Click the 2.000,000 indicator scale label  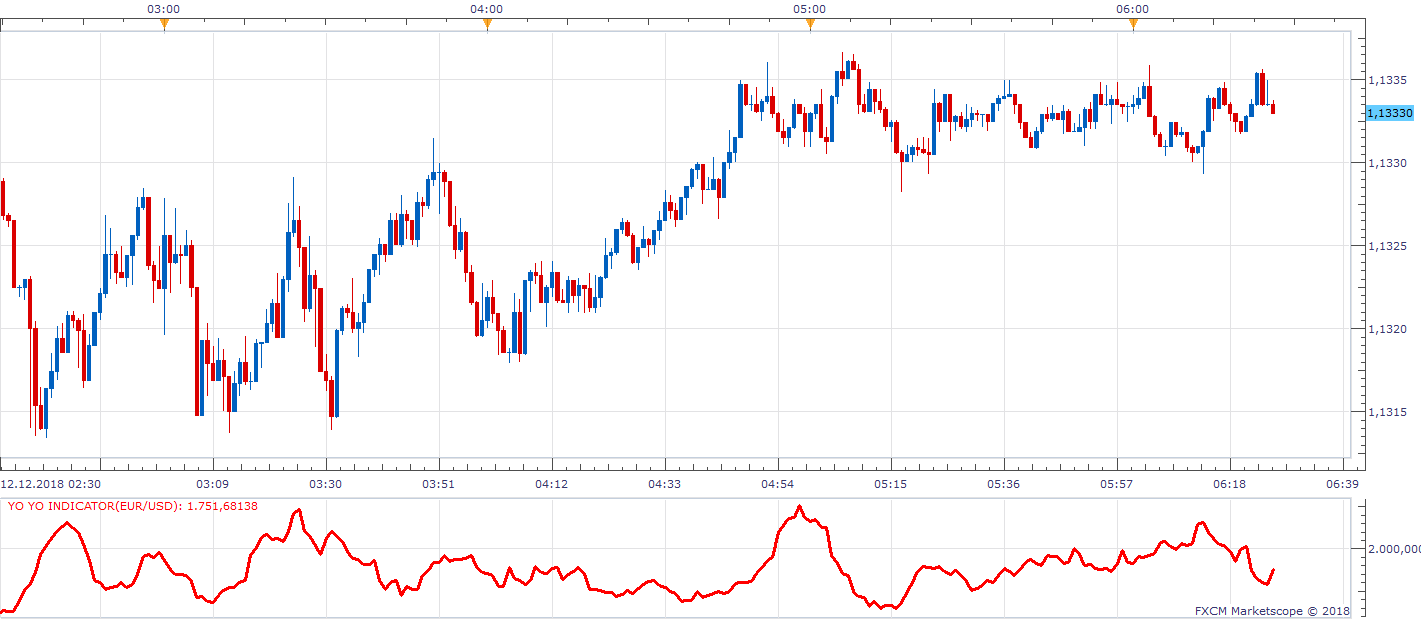[1394, 548]
